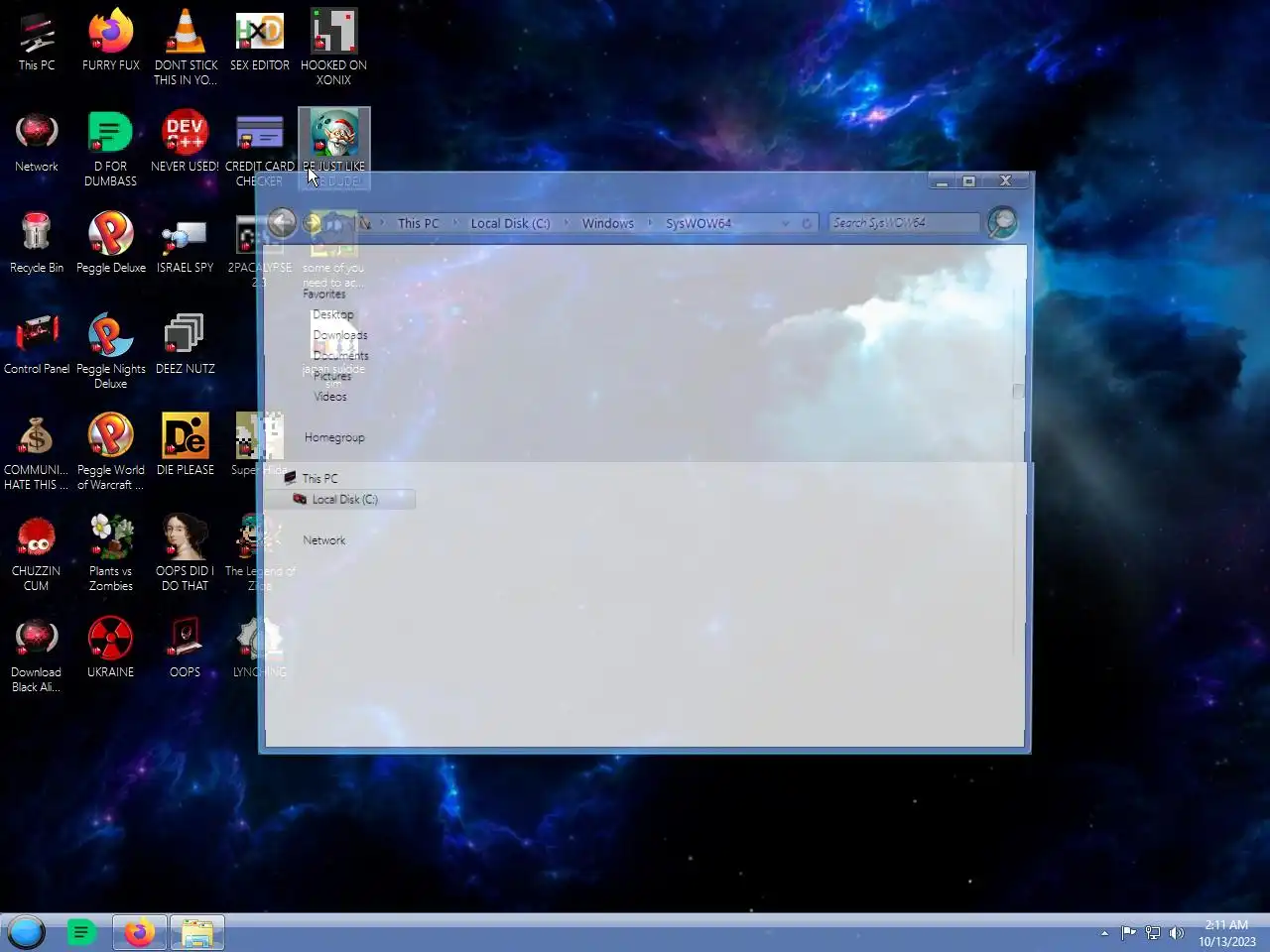
Task: Select the Windows breadcrumb segment
Action: pos(607,223)
